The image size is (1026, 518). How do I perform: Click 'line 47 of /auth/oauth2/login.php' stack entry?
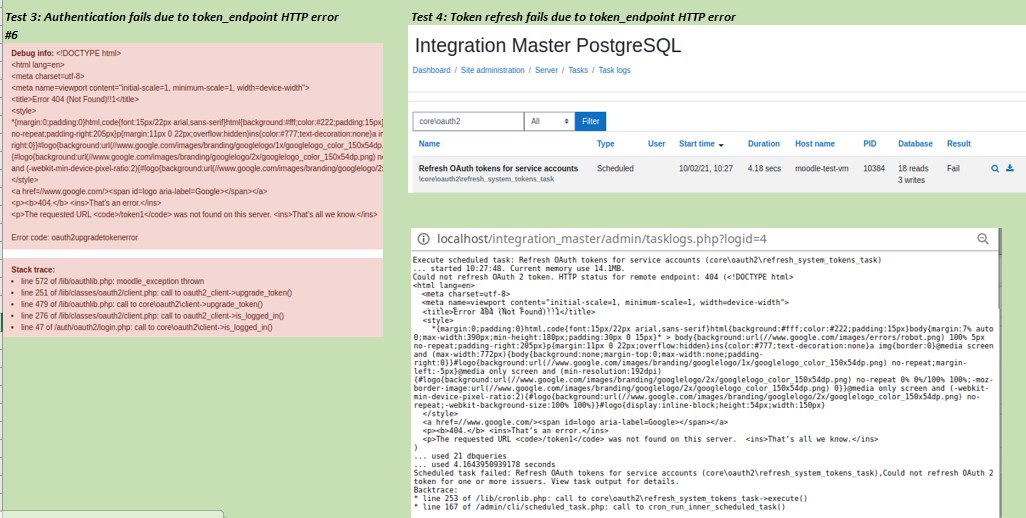(x=147, y=327)
